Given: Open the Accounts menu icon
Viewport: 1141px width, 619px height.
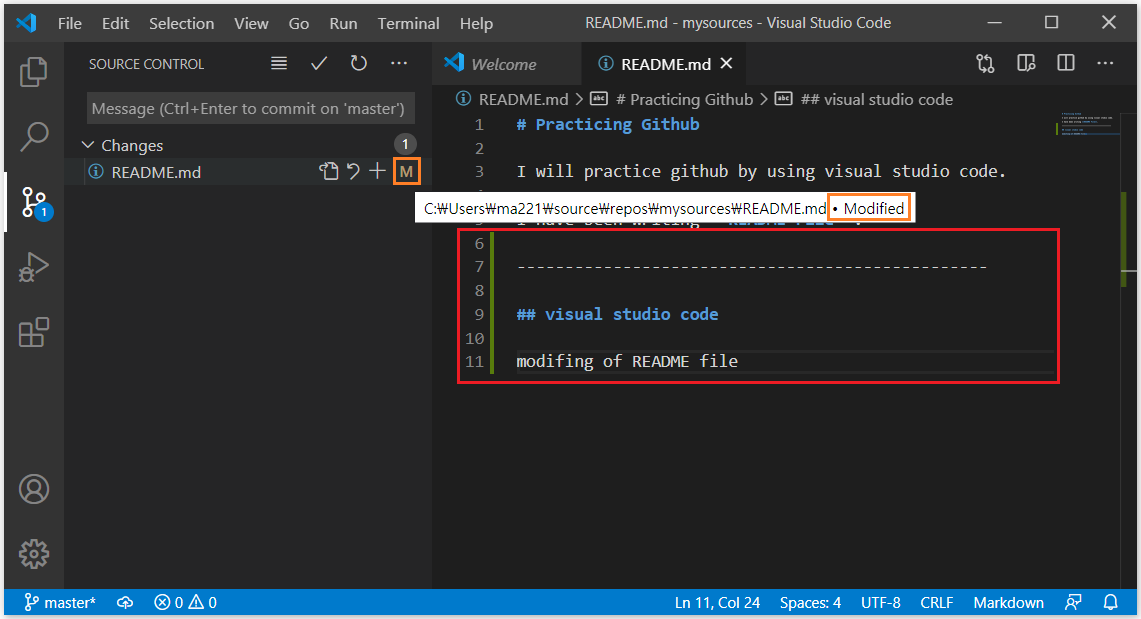Looking at the screenshot, I should (33, 490).
